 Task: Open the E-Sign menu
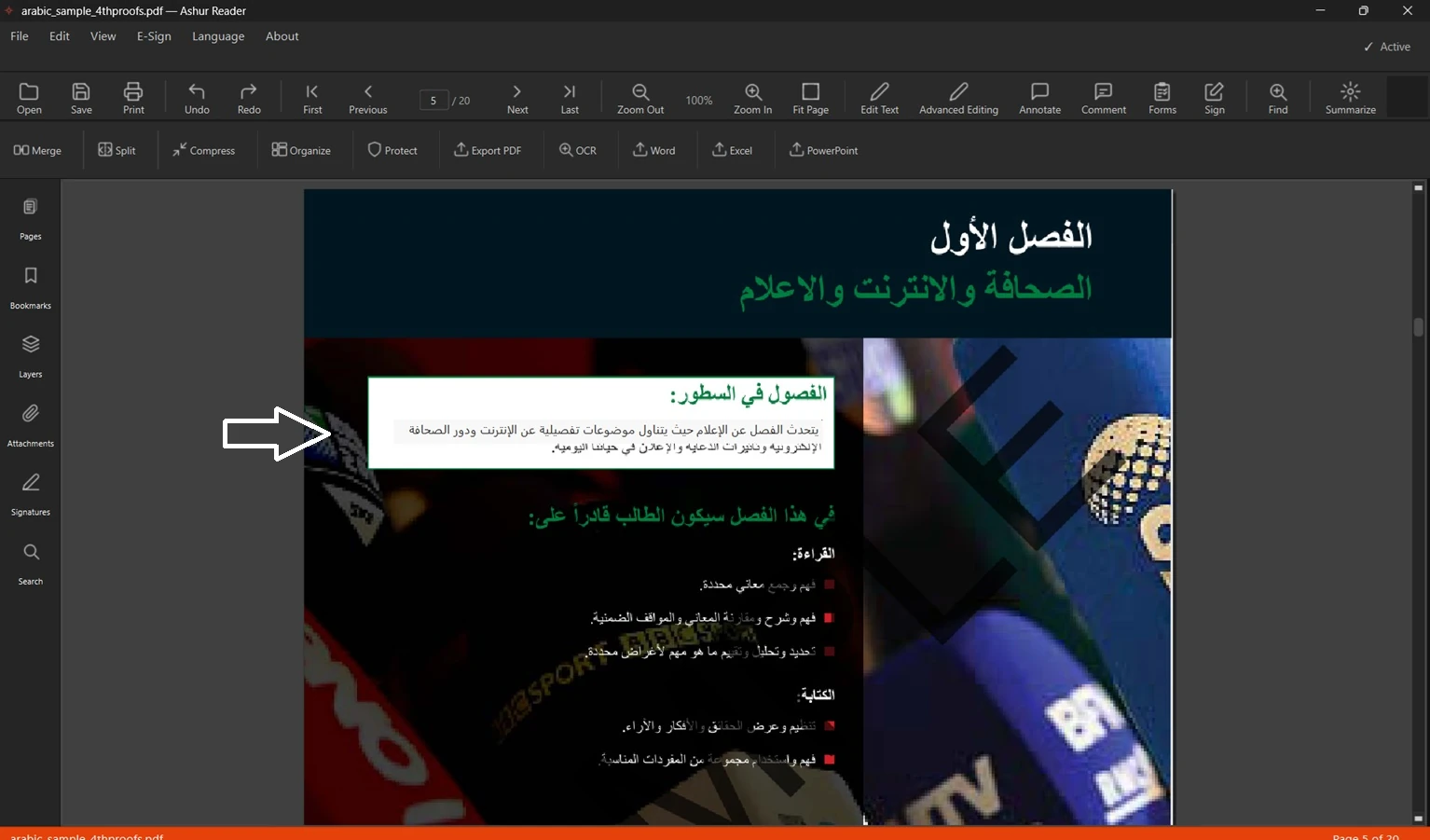154,36
